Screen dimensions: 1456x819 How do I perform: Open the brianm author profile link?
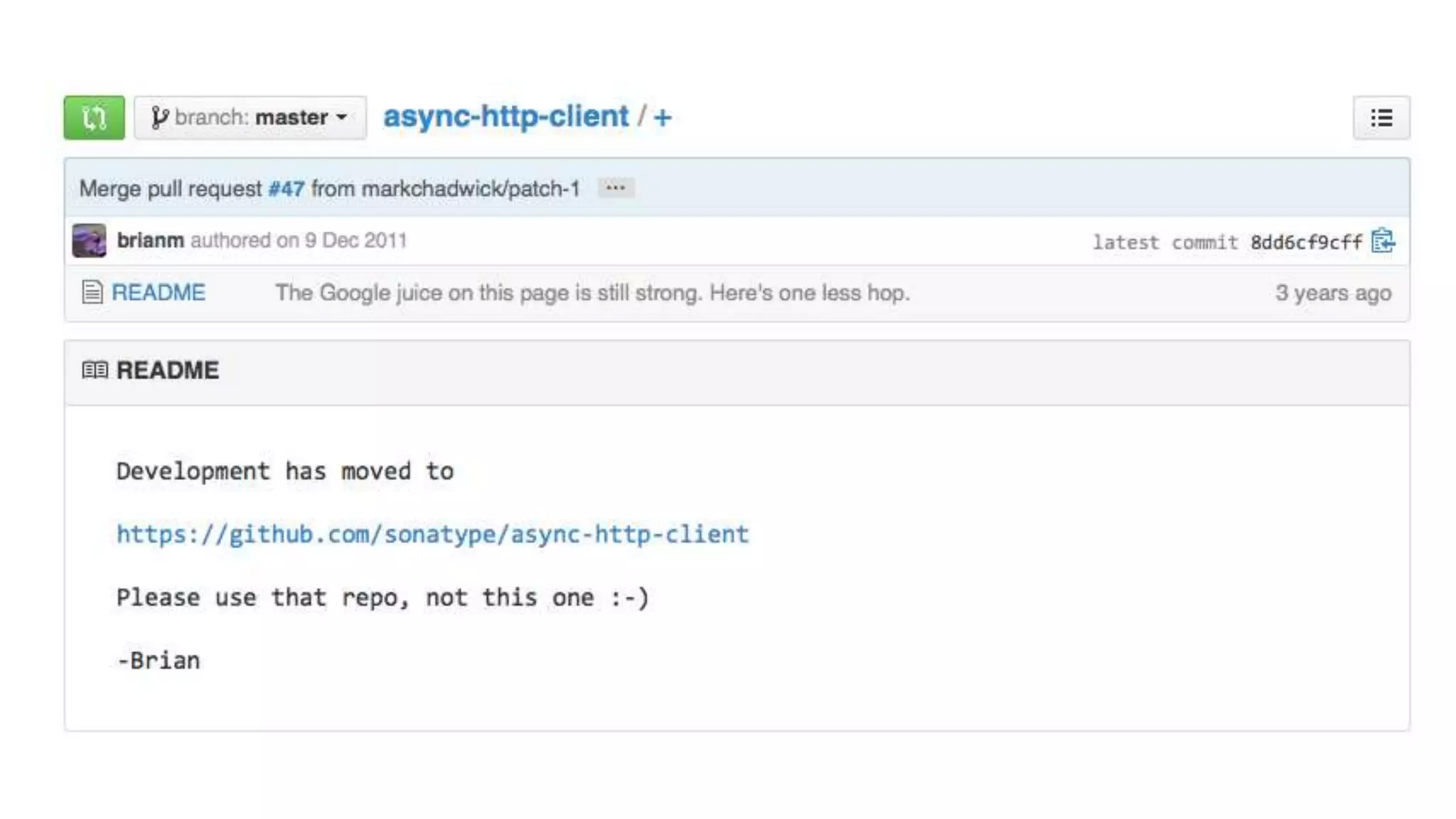150,240
